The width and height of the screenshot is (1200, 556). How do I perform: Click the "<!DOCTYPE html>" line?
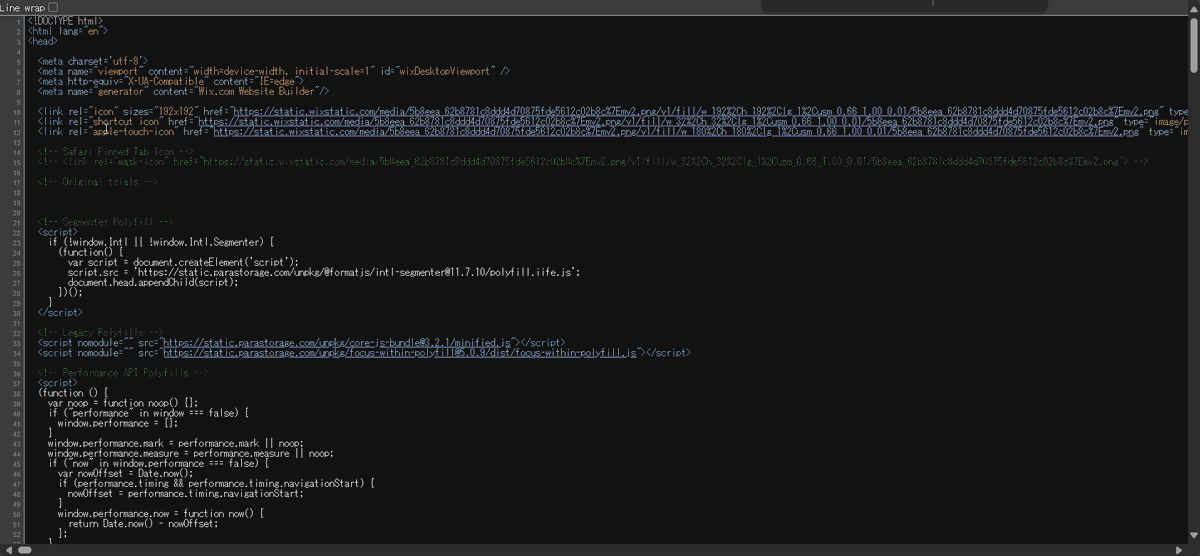click(65, 20)
